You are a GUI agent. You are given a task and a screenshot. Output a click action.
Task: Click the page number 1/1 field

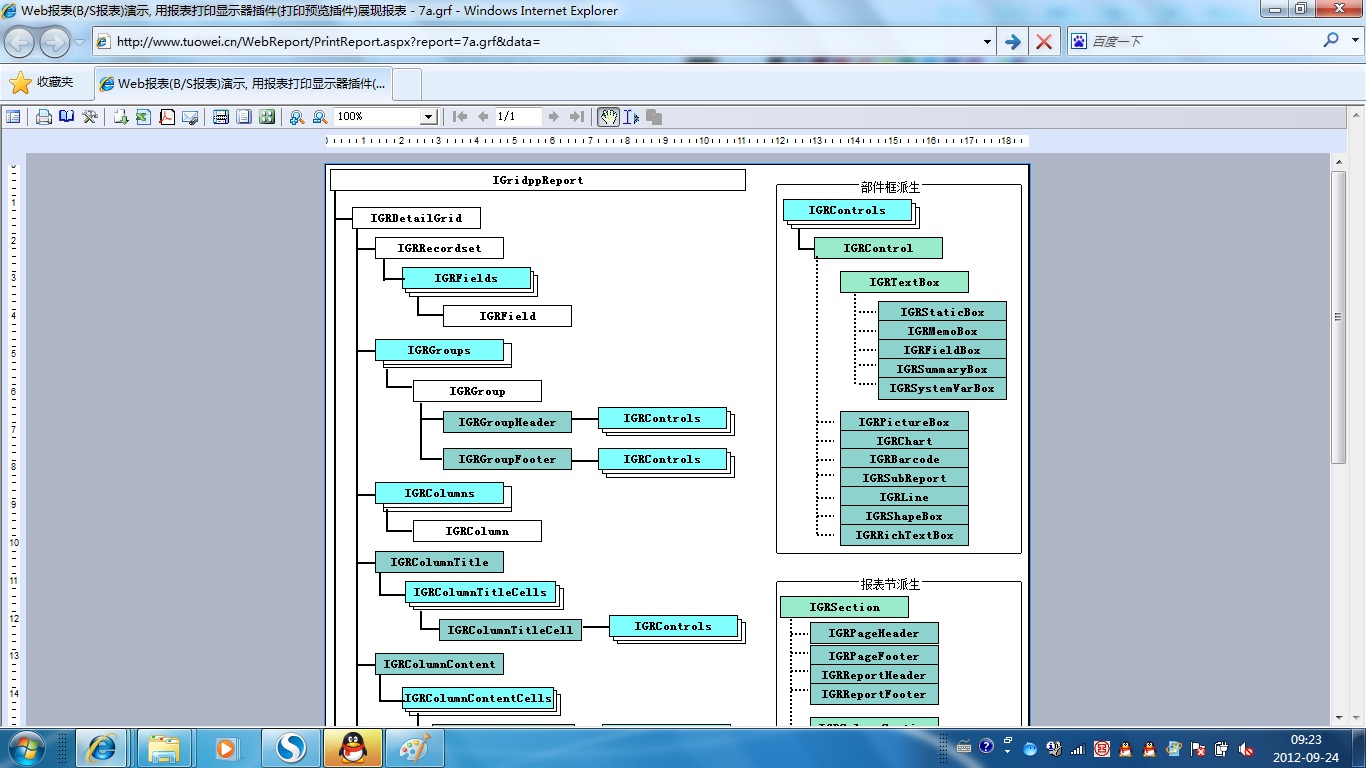518,117
